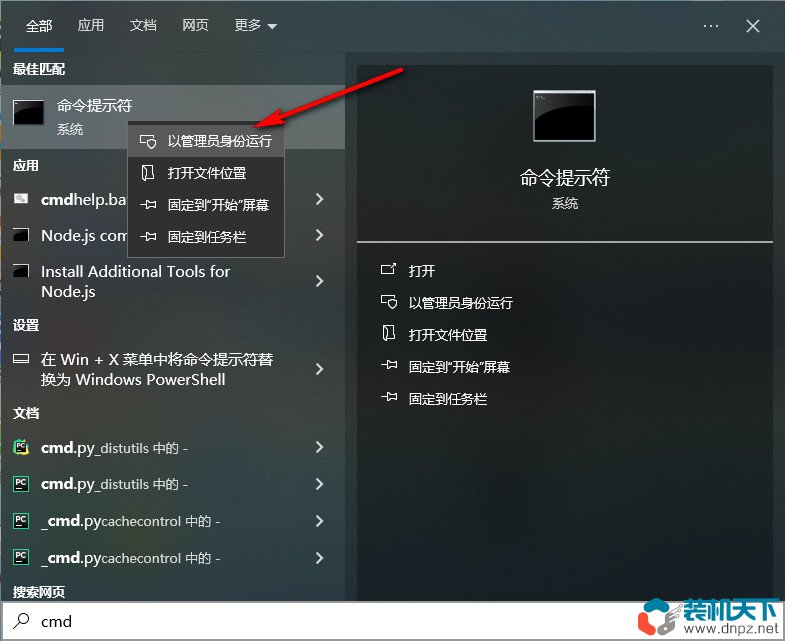Image resolution: width=785 pixels, height=641 pixels.
Task: Click 以管理员身份运行 in the right panel
Action: click(461, 302)
